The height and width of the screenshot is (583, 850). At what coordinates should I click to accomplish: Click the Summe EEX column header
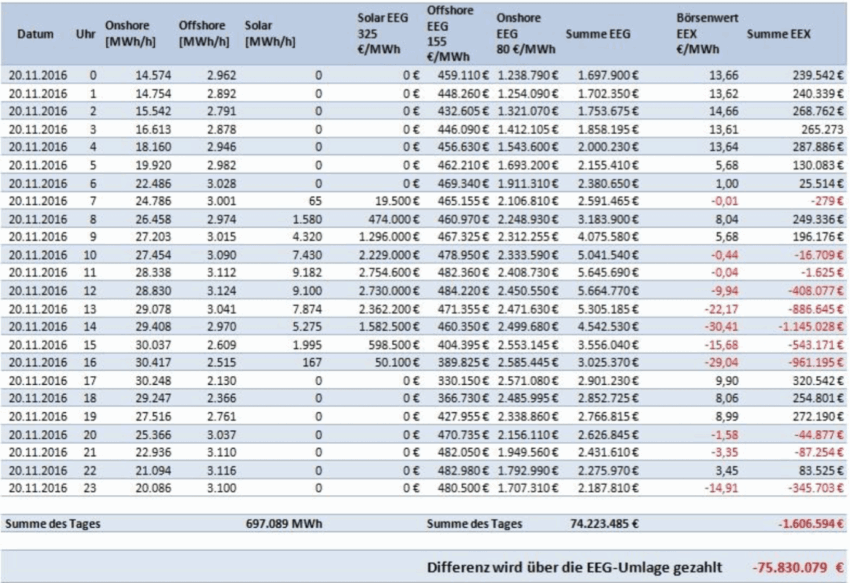click(779, 34)
